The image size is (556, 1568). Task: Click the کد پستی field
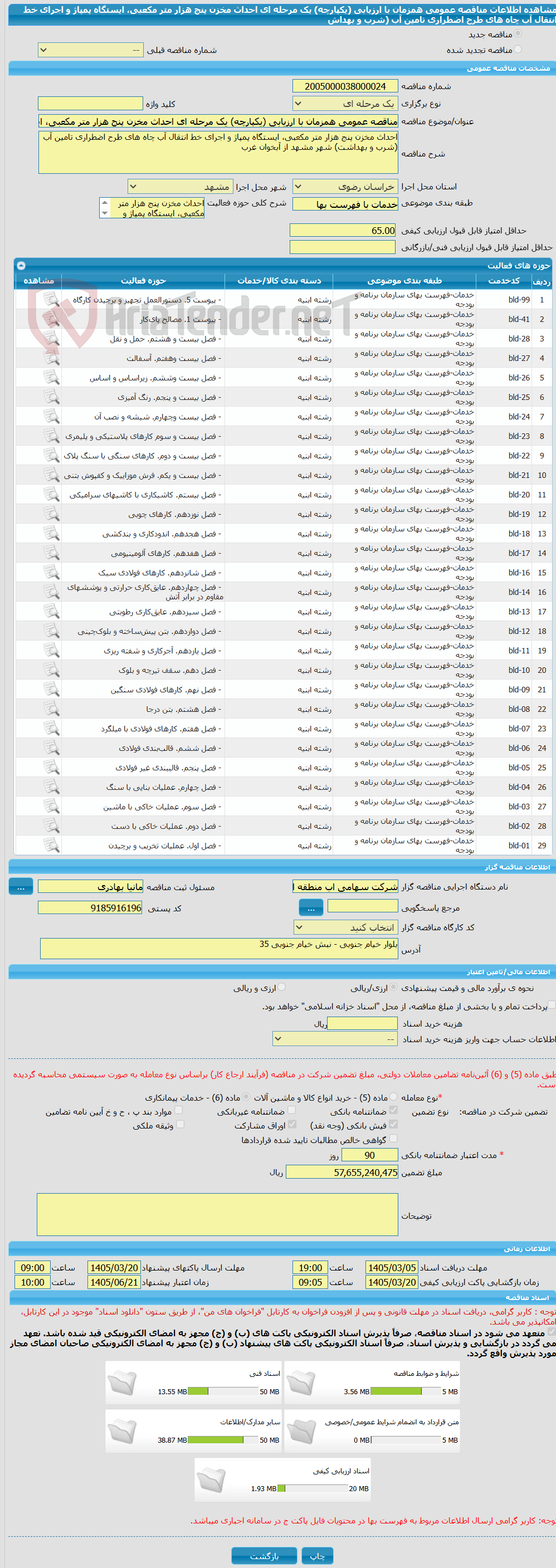90,907
